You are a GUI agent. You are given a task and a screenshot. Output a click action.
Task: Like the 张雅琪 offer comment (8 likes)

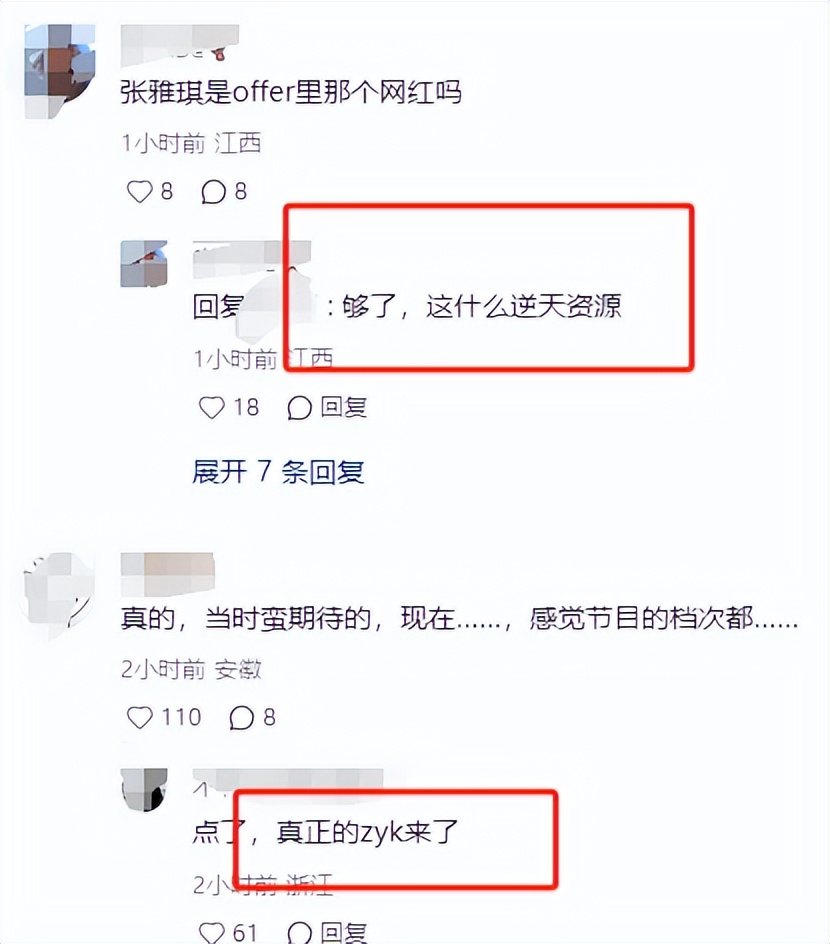(140, 192)
